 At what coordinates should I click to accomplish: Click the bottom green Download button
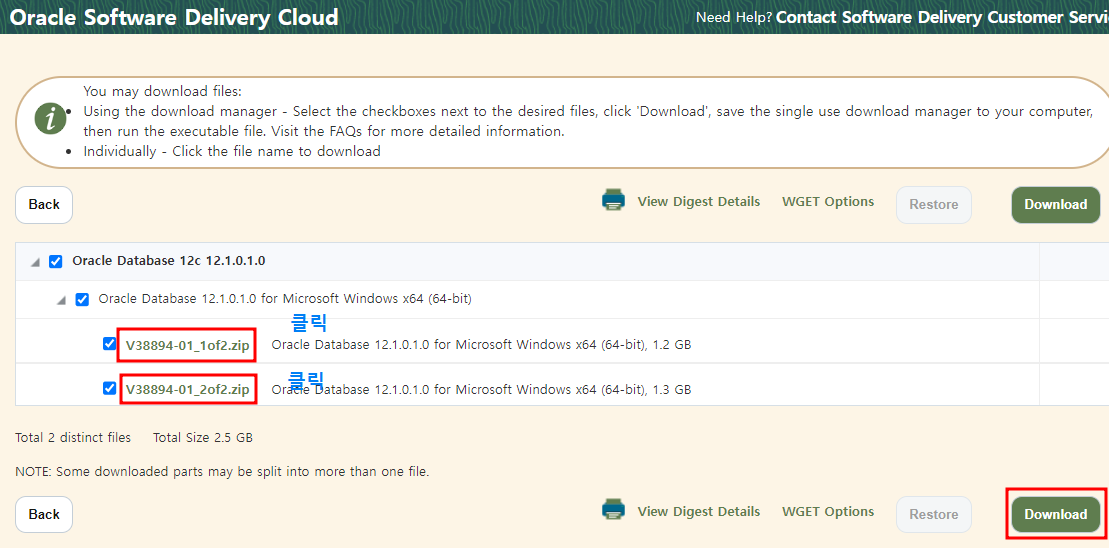[x=1055, y=514]
